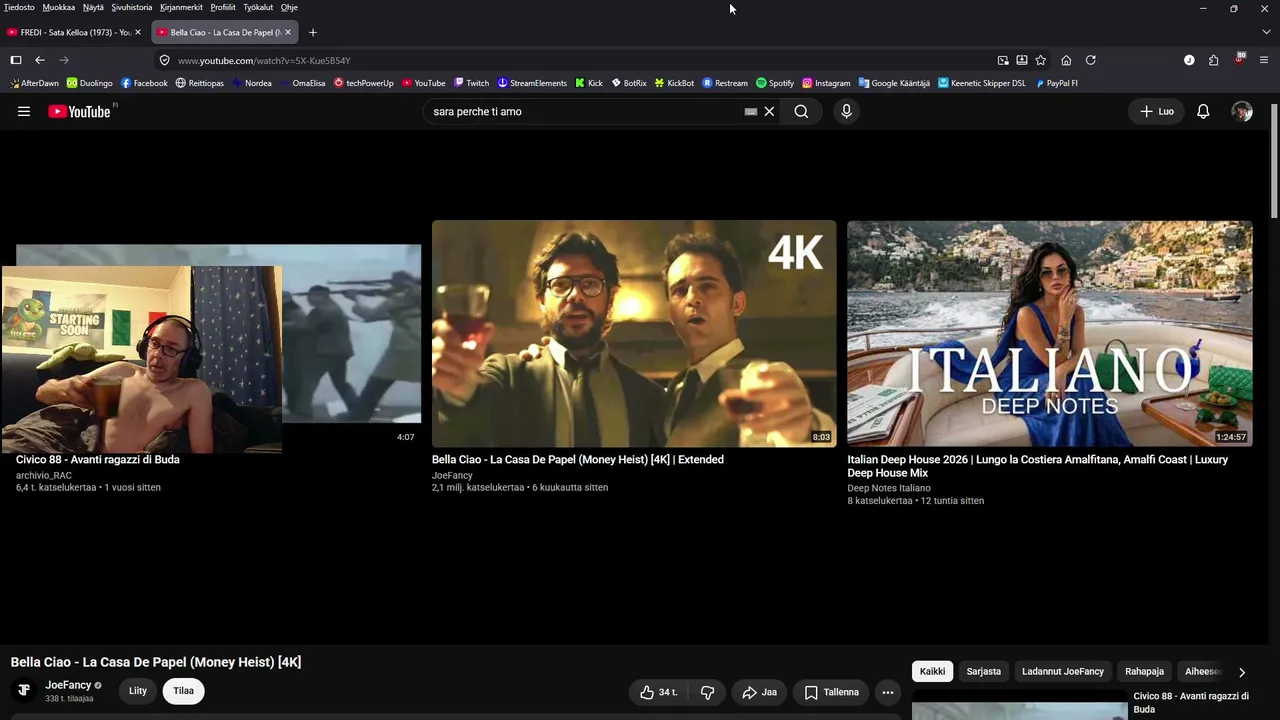Show more filter chips with right arrow
The image size is (1280, 720).
(1242, 672)
